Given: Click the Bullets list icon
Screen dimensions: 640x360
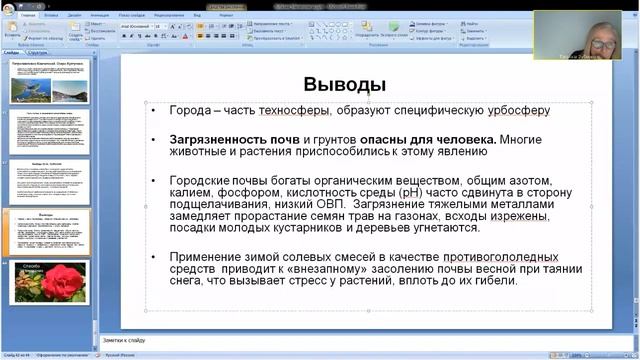Looking at the screenshot, I should [200, 27].
